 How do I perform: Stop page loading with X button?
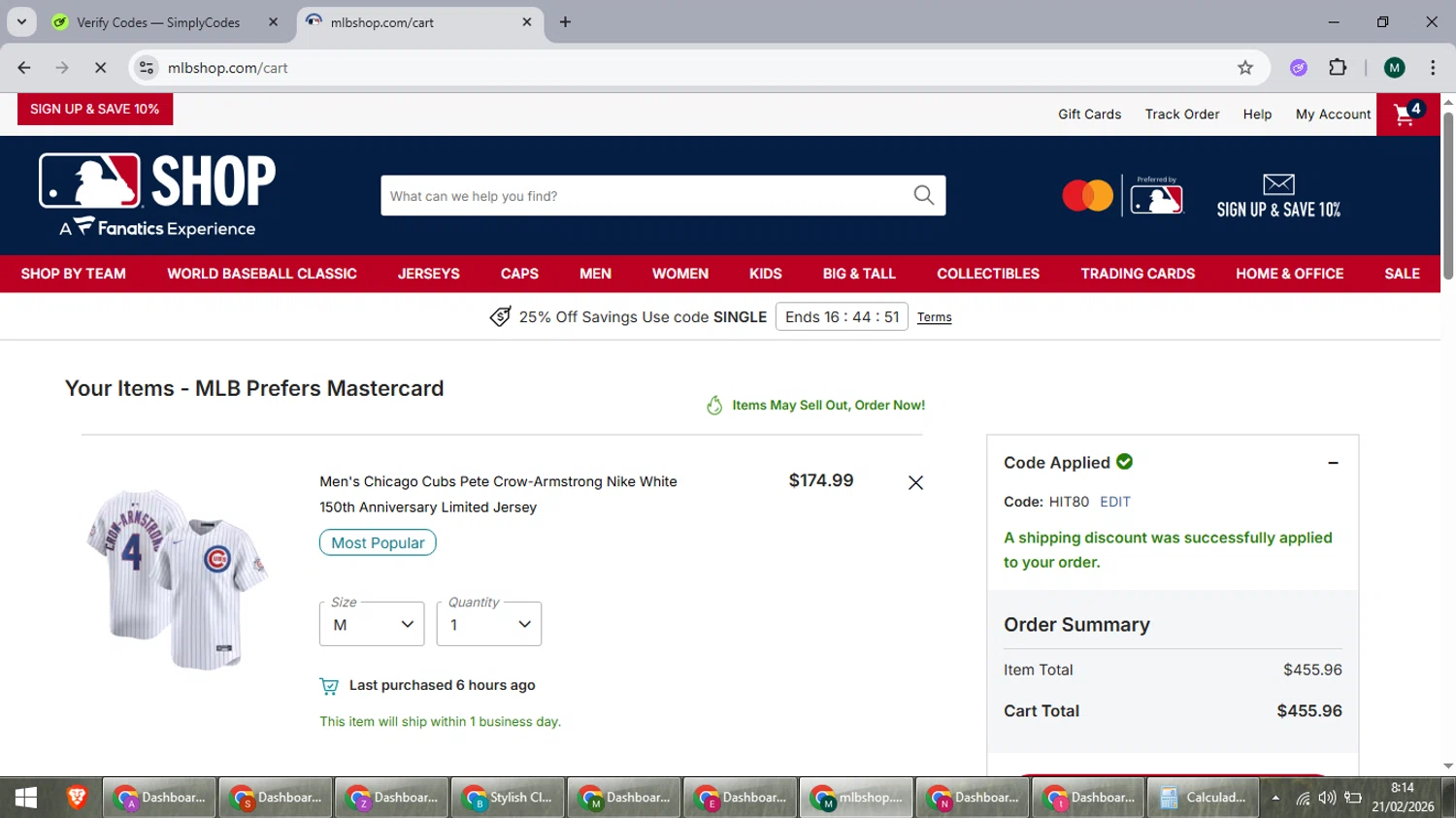tap(100, 67)
